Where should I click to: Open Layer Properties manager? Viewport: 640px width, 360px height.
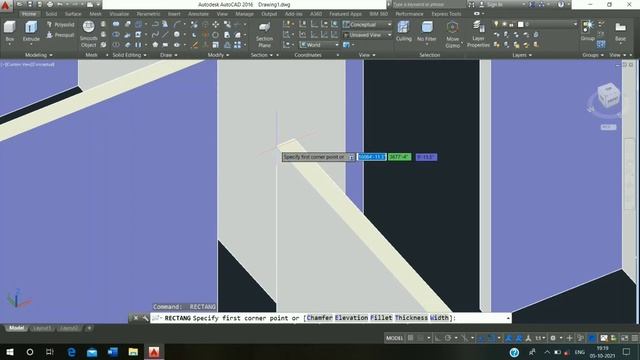[478, 34]
